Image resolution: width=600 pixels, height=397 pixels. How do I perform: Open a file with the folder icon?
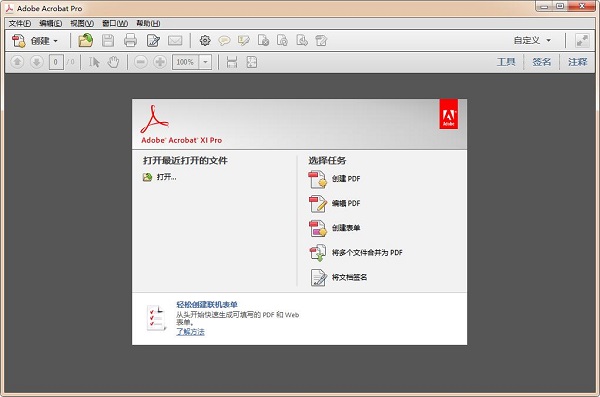pos(86,41)
